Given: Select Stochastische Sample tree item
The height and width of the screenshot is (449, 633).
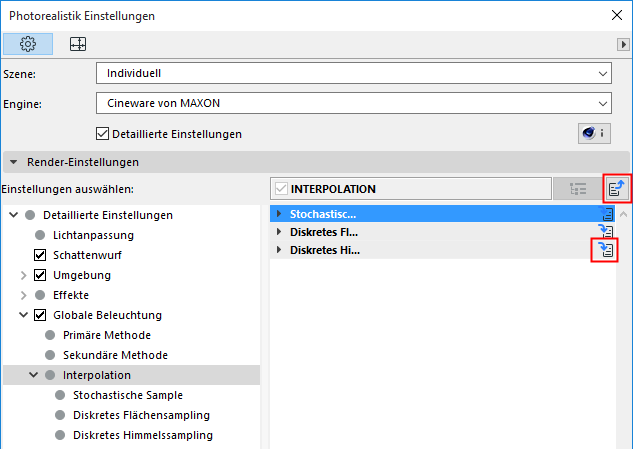Looking at the screenshot, I should pos(128,395).
